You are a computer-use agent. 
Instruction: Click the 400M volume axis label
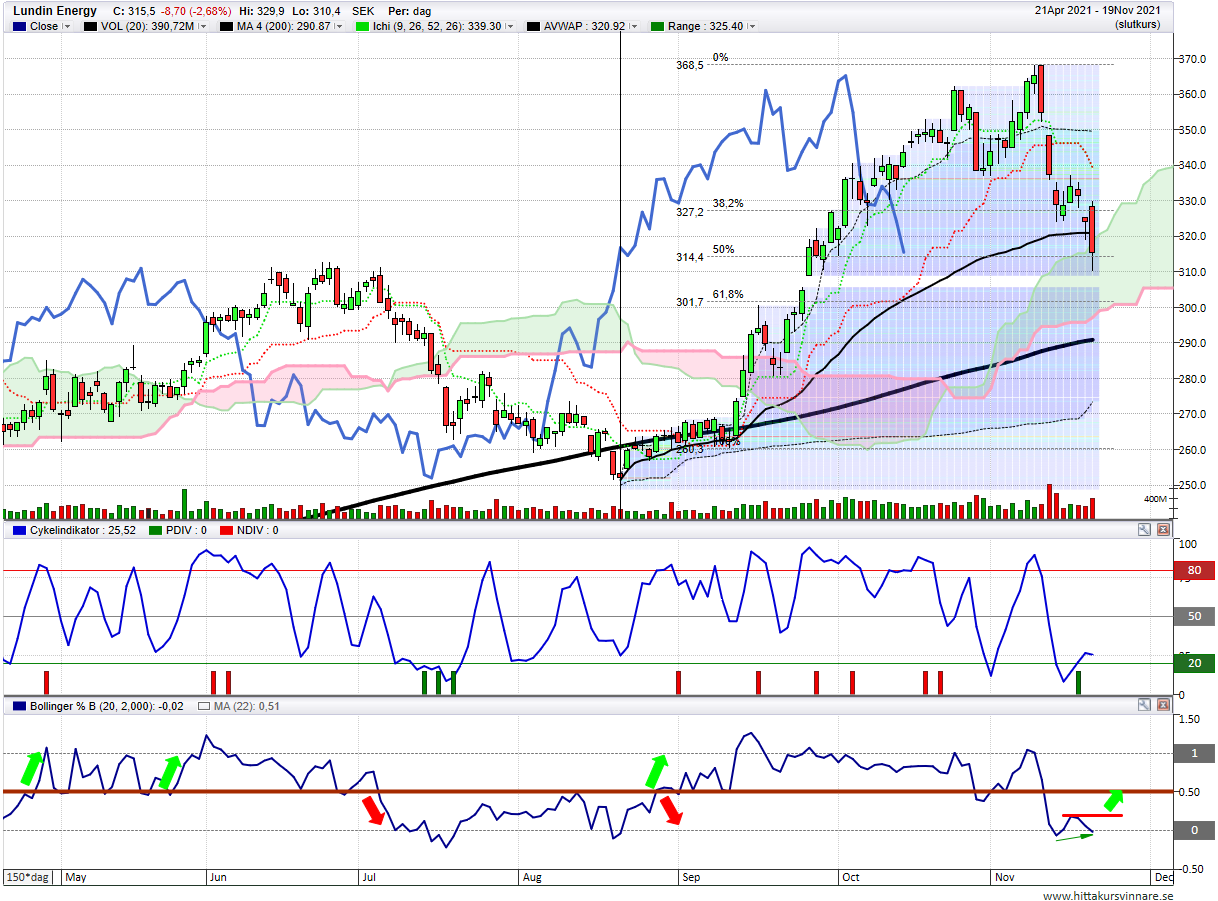point(1155,499)
